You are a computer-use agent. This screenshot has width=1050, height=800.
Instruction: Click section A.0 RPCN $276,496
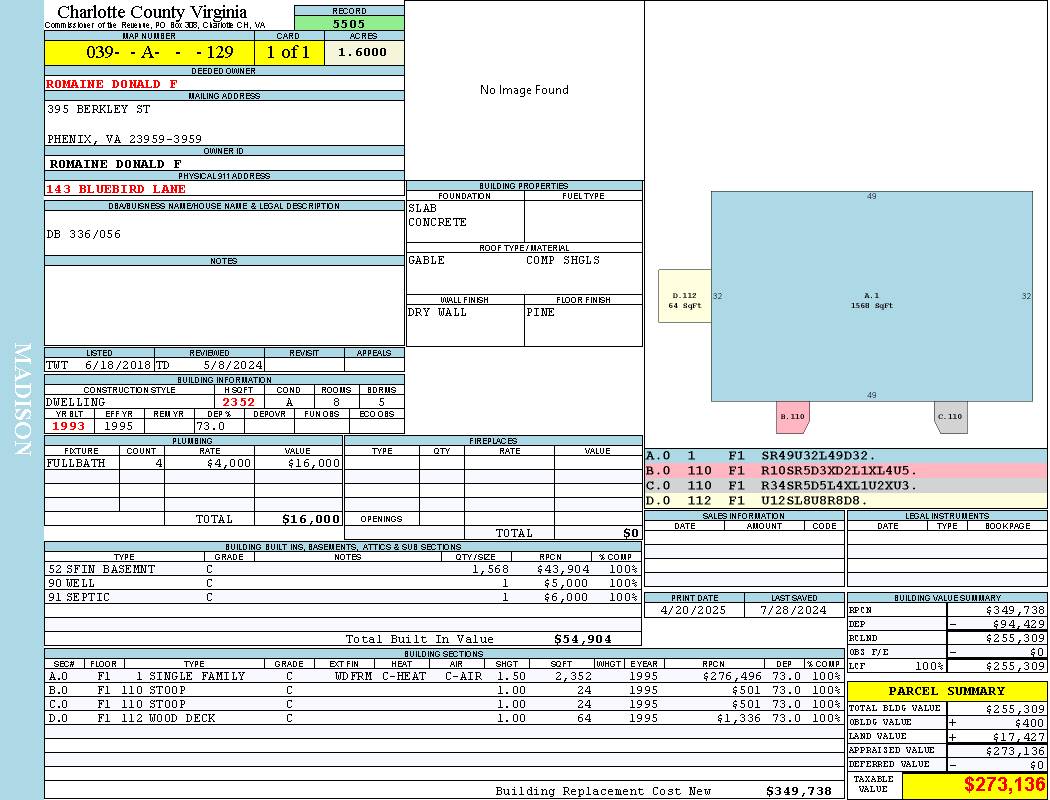[731, 676]
